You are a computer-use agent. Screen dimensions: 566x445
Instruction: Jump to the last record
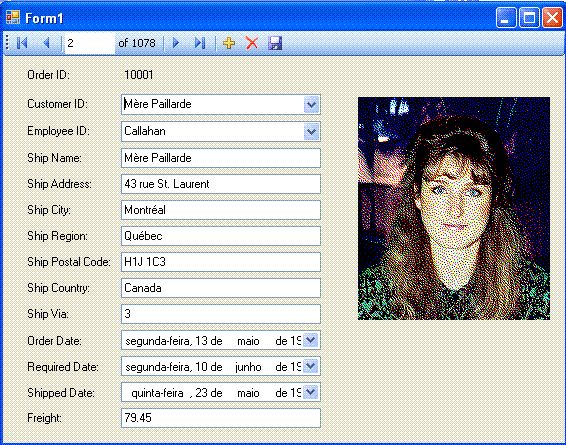200,43
